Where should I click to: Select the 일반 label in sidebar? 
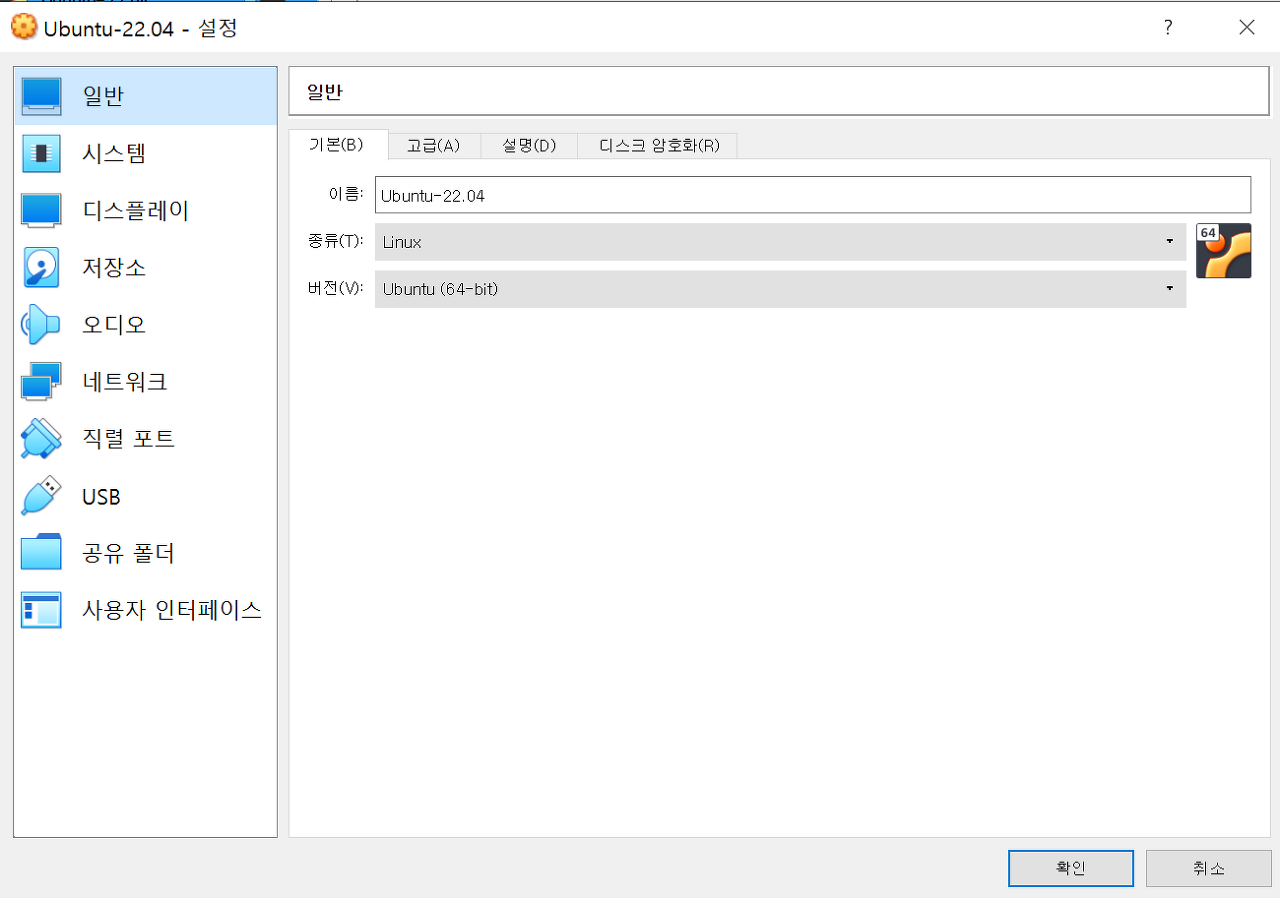click(x=103, y=96)
